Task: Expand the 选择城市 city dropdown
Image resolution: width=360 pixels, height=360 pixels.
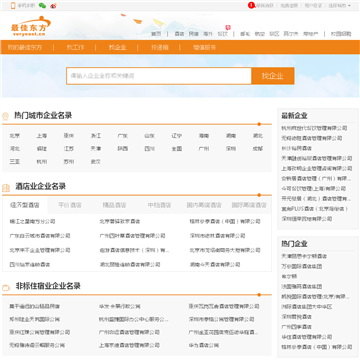Action: pos(340,5)
